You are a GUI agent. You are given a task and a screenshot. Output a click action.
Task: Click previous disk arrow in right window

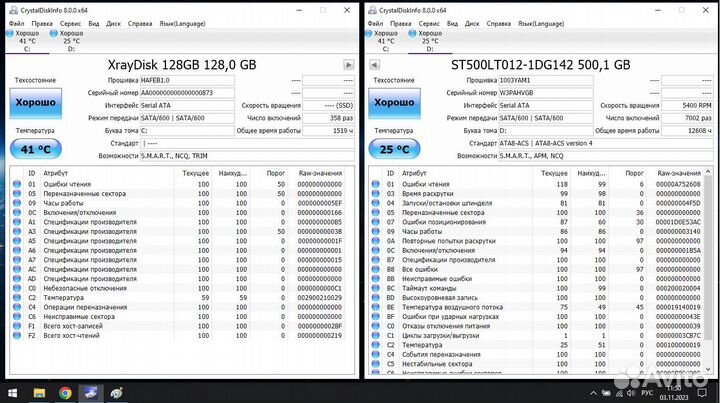click(x=374, y=65)
